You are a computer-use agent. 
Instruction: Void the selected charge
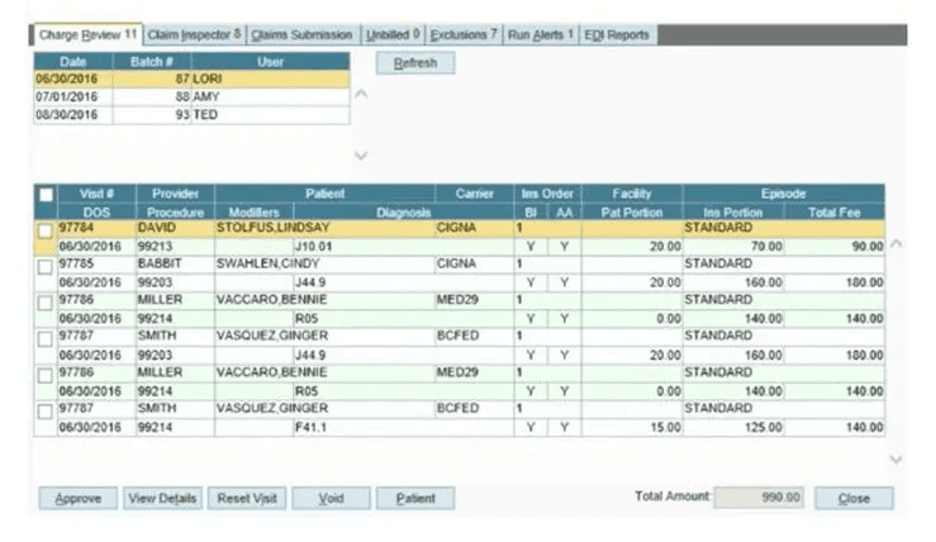click(x=331, y=498)
